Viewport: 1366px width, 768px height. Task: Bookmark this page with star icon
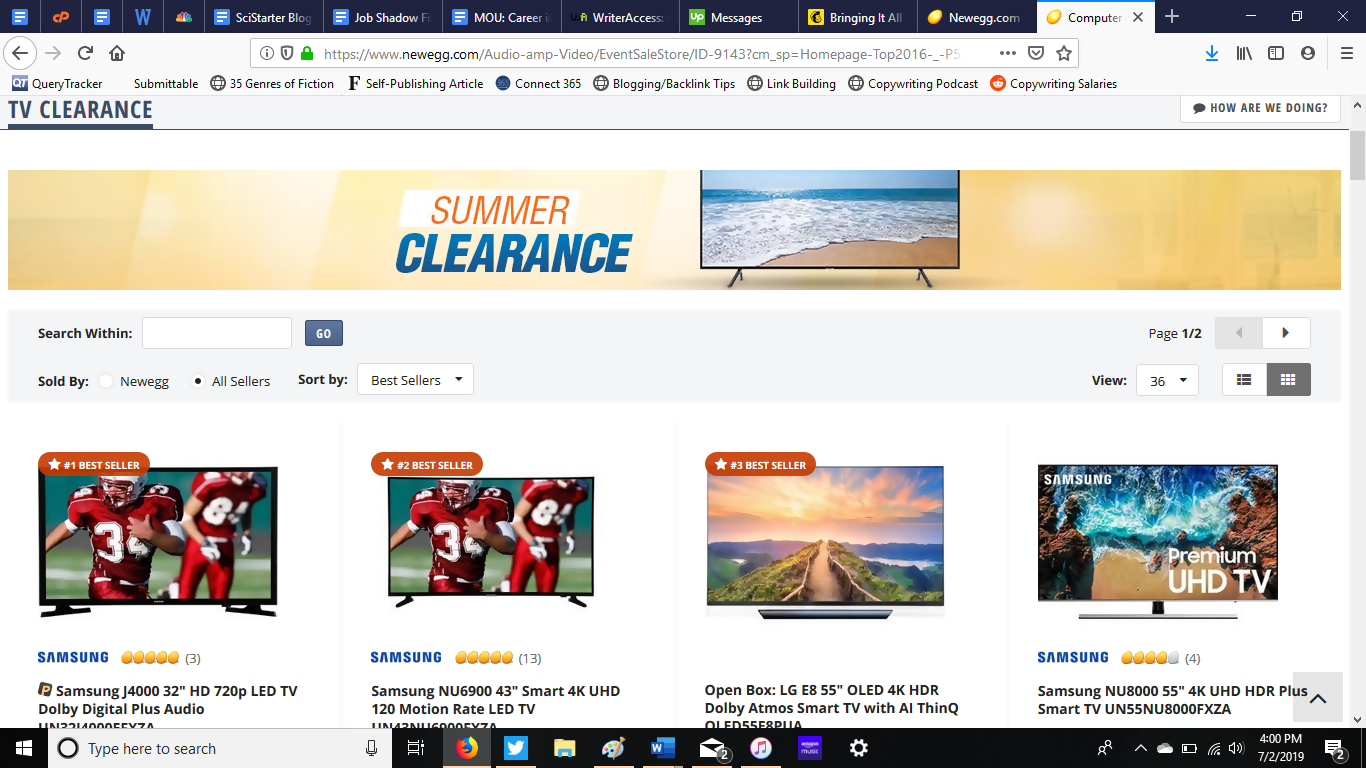(x=1064, y=53)
